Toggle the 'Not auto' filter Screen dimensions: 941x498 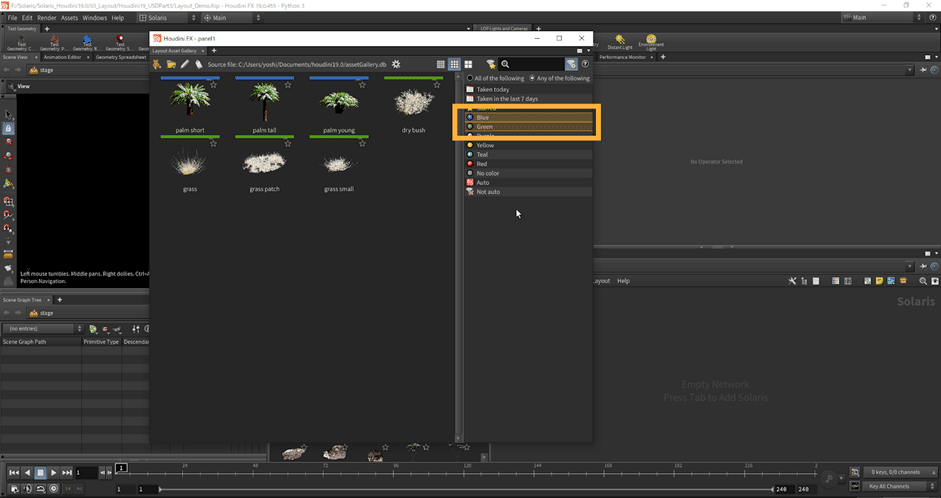point(528,191)
